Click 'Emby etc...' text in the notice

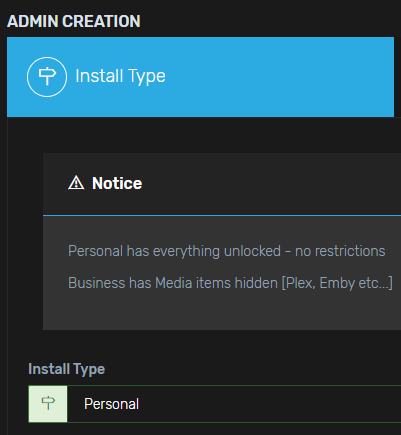click(356, 283)
